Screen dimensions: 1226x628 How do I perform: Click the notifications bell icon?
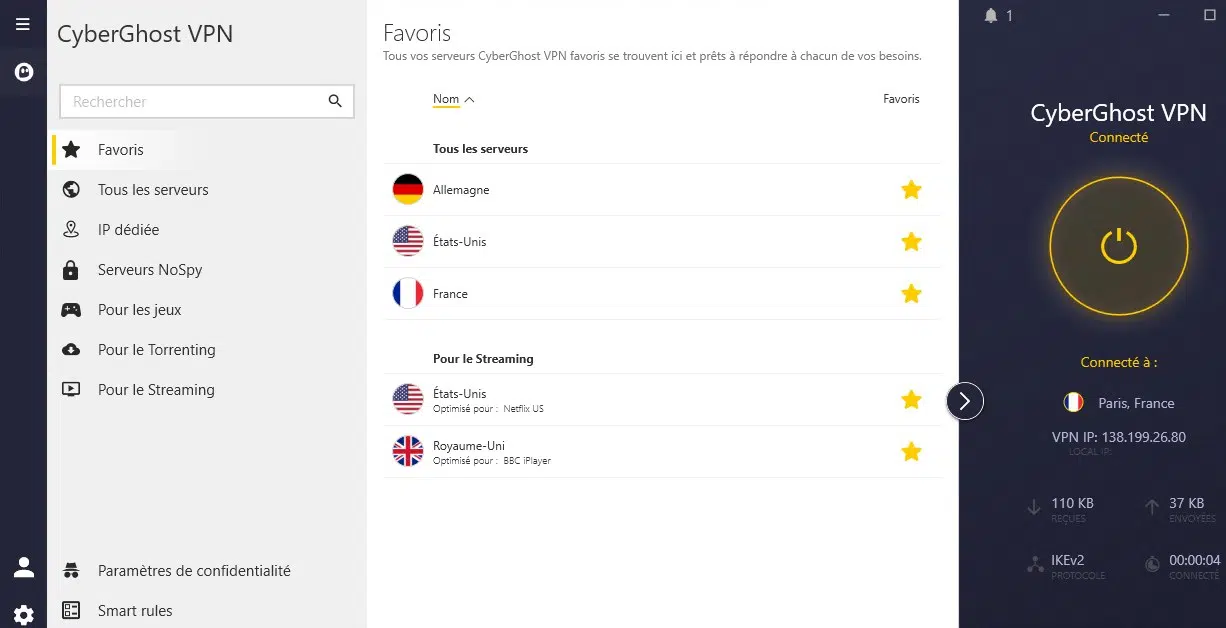991,16
